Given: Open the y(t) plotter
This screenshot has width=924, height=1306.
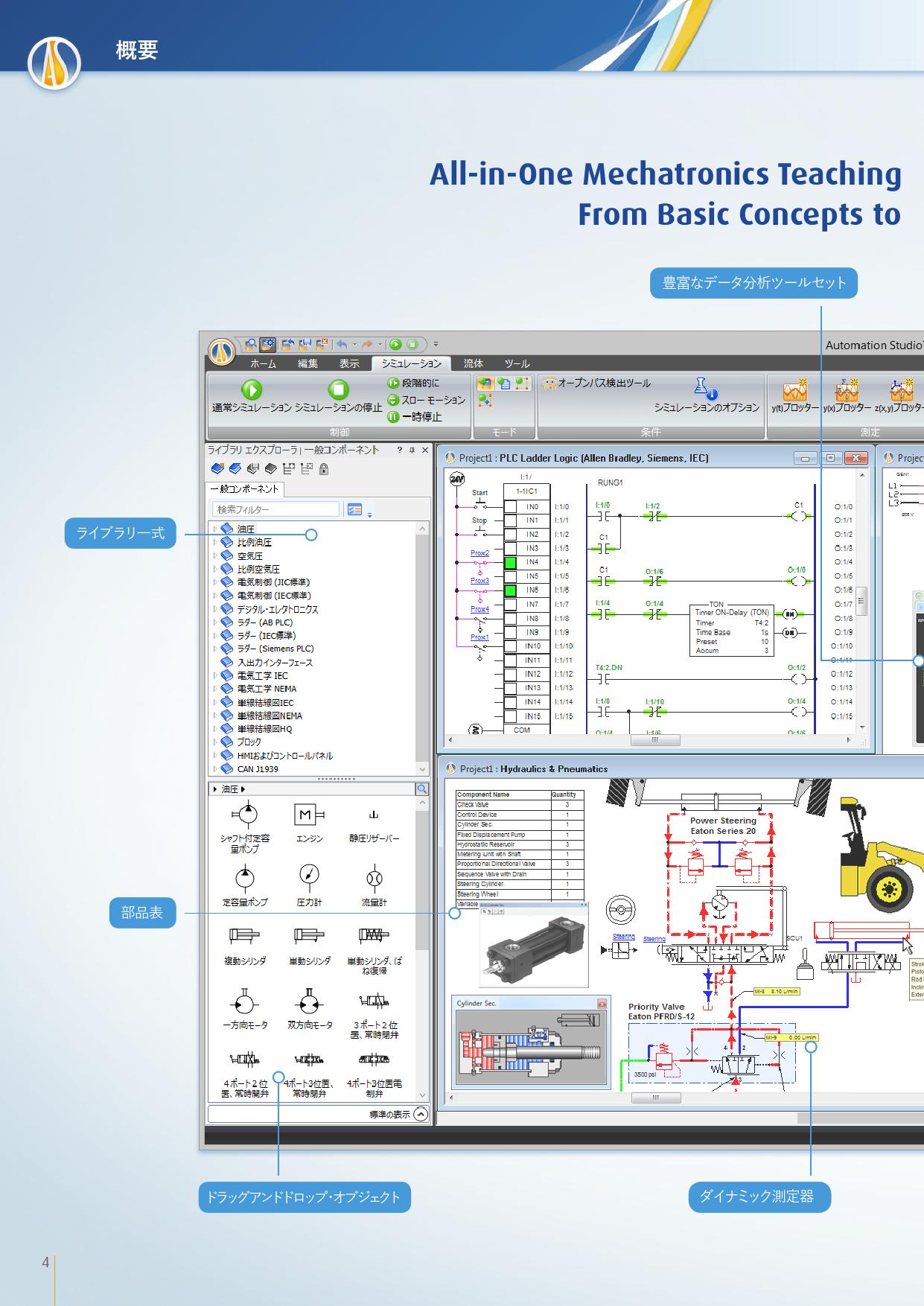Looking at the screenshot, I should 794,392.
